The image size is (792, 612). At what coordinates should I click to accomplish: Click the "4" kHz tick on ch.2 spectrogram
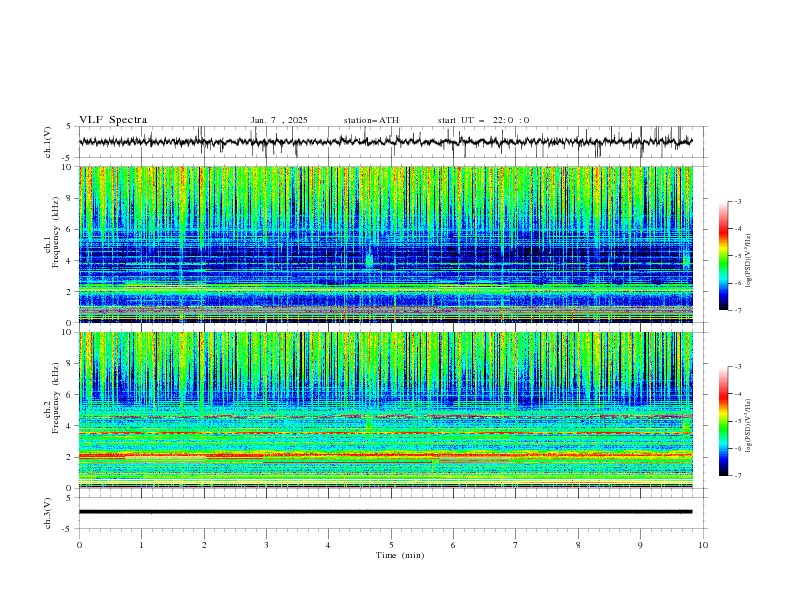tap(70, 426)
